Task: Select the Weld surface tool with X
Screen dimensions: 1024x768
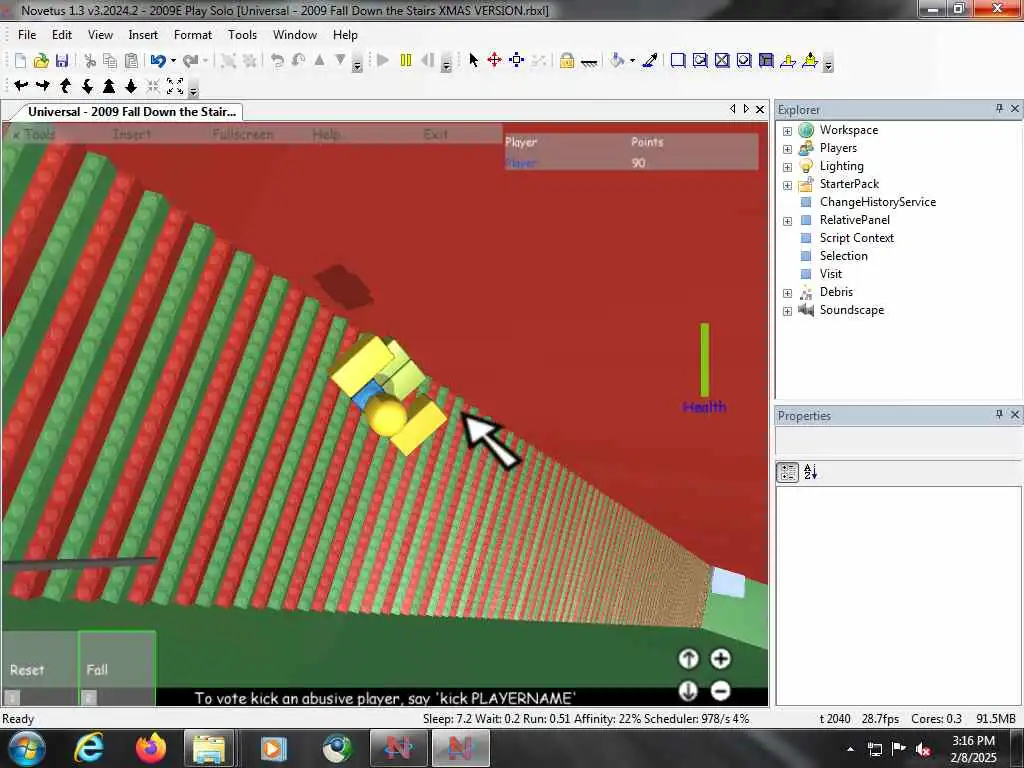Action: pos(722,61)
